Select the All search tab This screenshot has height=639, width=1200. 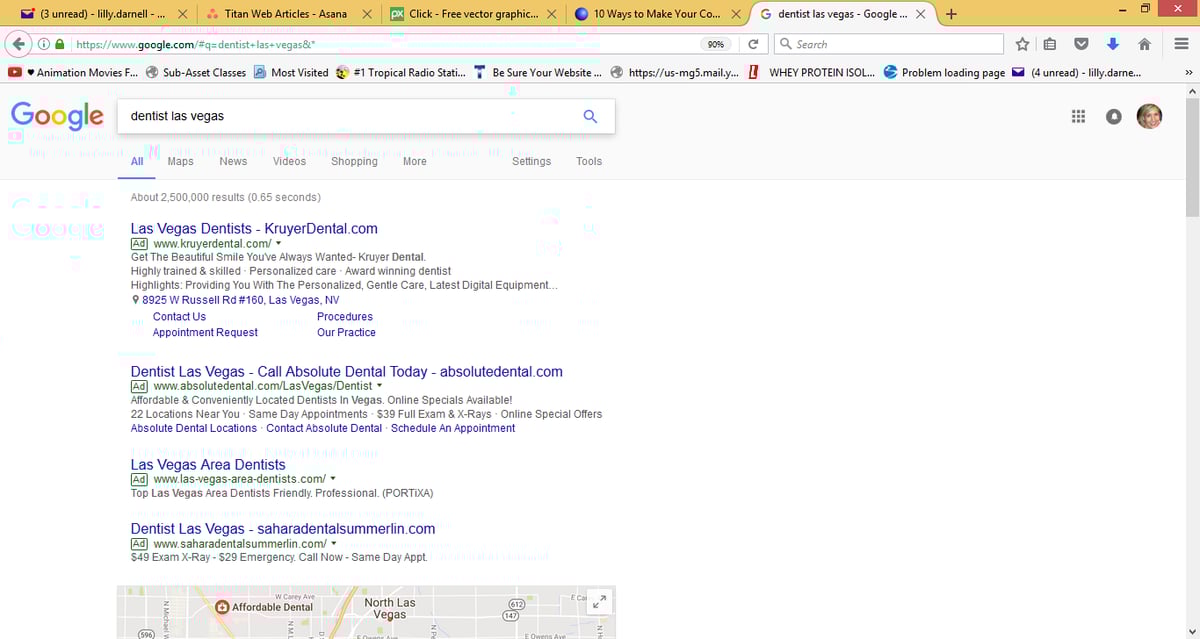(x=137, y=161)
